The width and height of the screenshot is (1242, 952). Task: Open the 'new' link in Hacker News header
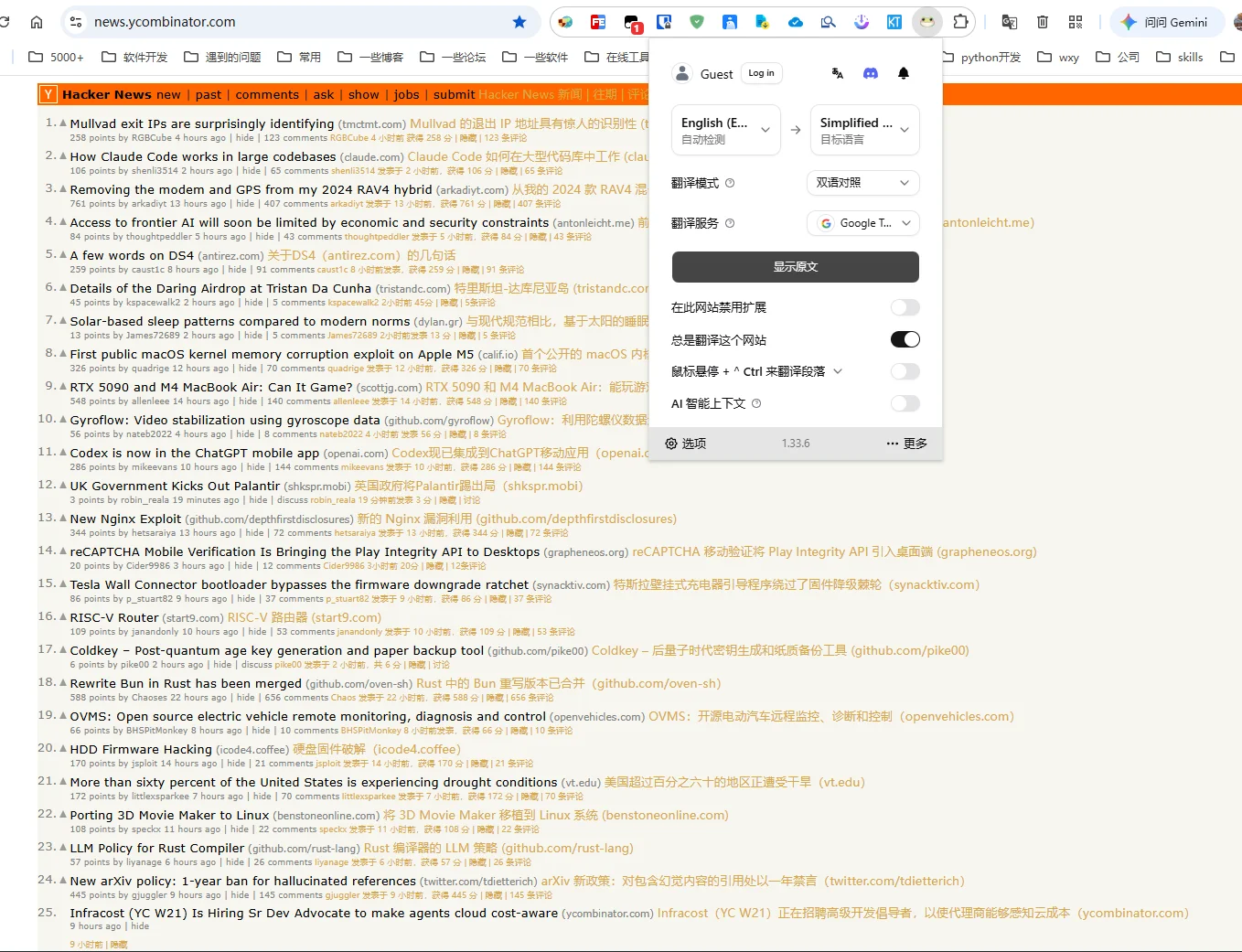(168, 94)
